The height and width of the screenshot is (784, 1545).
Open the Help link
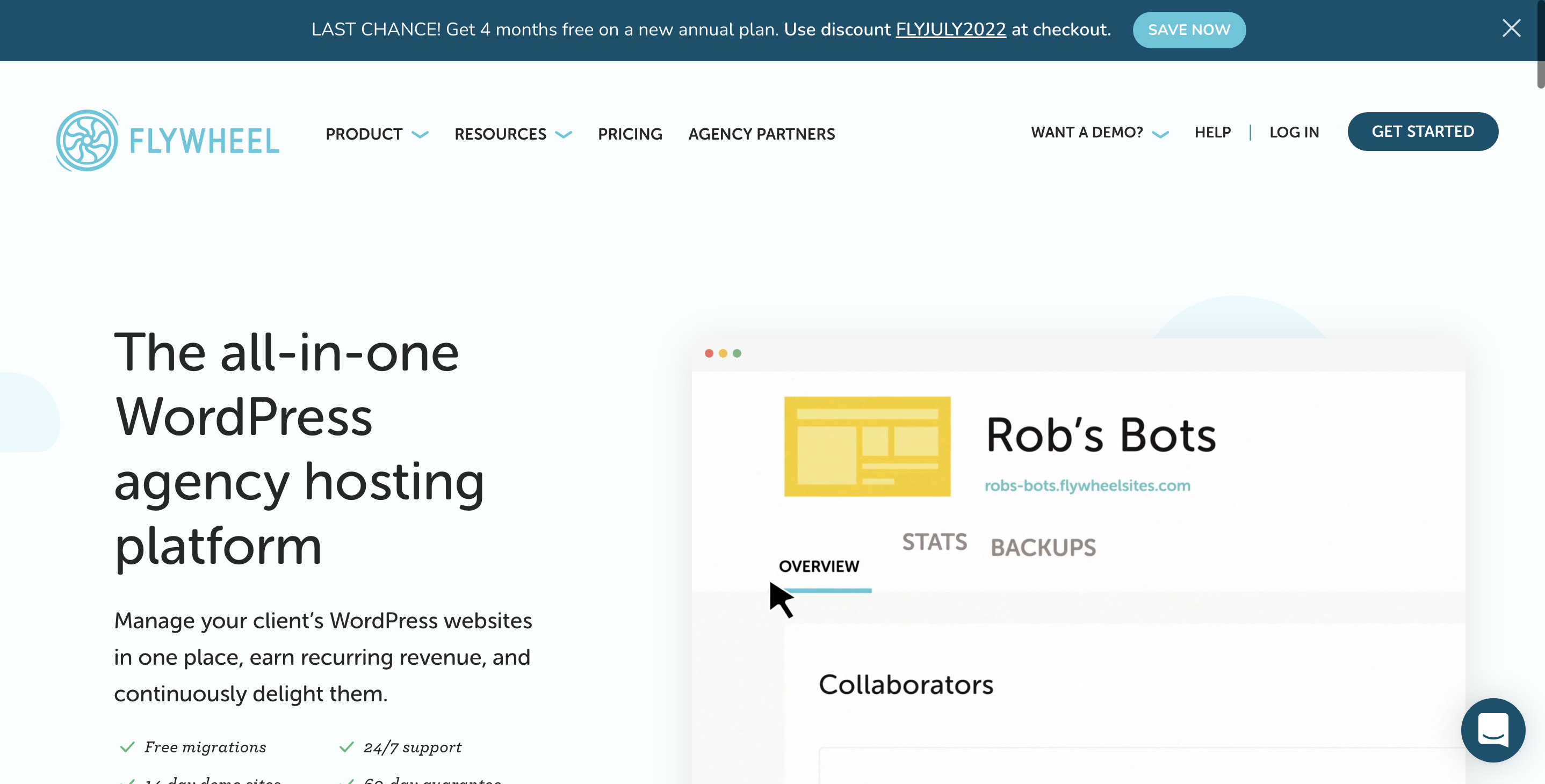click(x=1212, y=133)
